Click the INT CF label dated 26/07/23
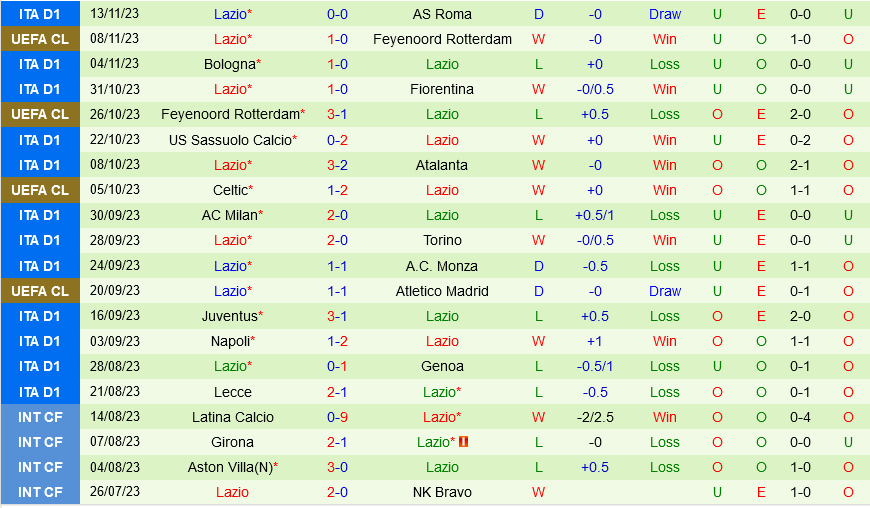 [x=40, y=492]
